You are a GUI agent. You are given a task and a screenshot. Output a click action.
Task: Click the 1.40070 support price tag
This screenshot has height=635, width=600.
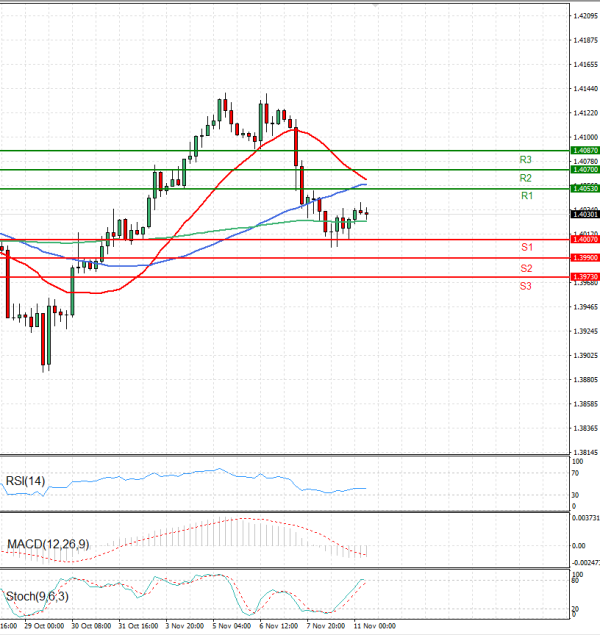click(584, 240)
